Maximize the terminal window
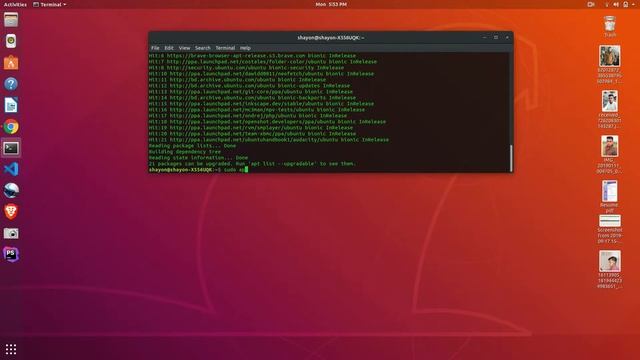Viewport: 640px width, 360px height. [496, 38]
